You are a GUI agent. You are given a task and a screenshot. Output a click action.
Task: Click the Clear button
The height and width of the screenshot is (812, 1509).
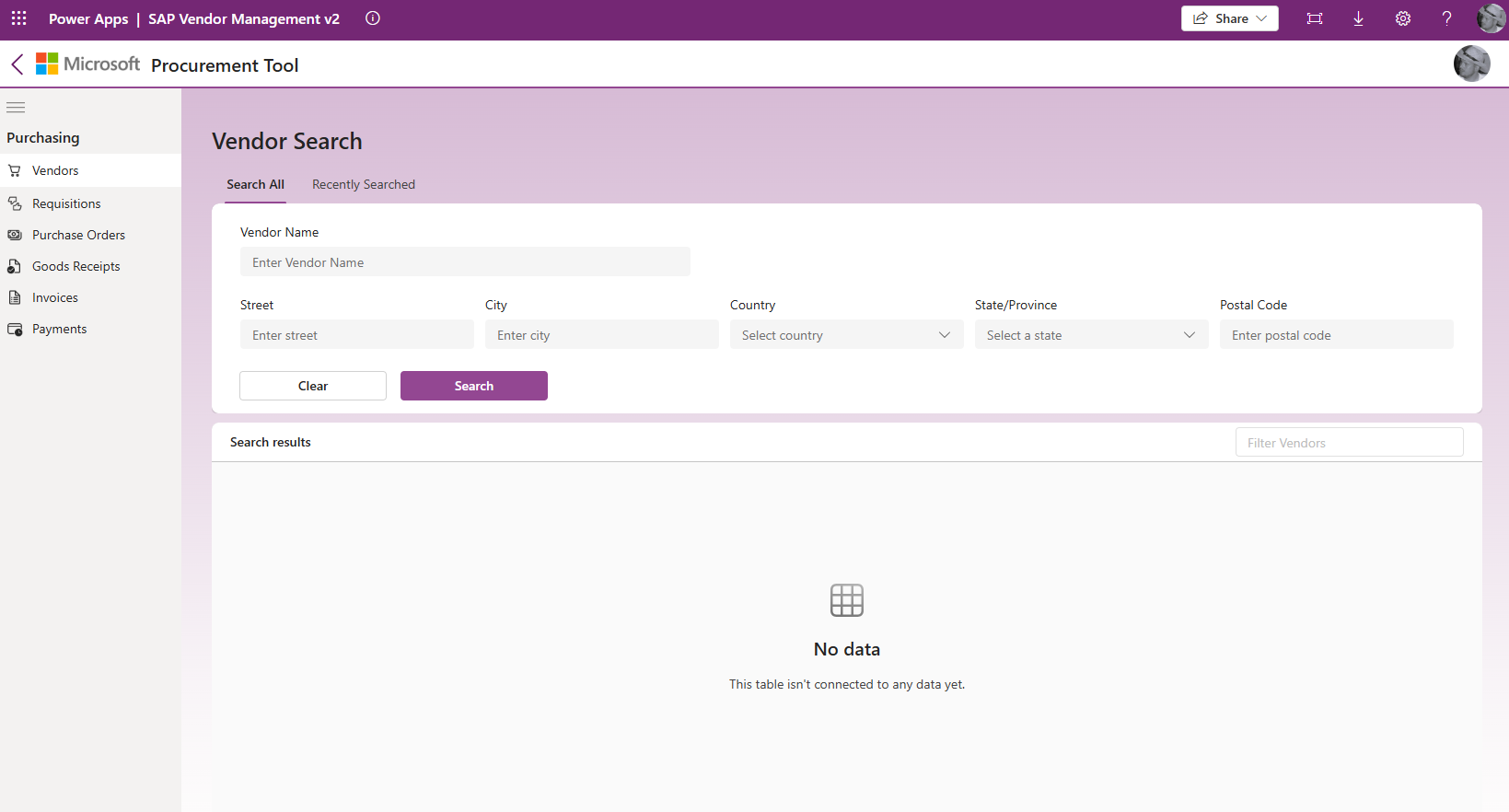pos(313,386)
